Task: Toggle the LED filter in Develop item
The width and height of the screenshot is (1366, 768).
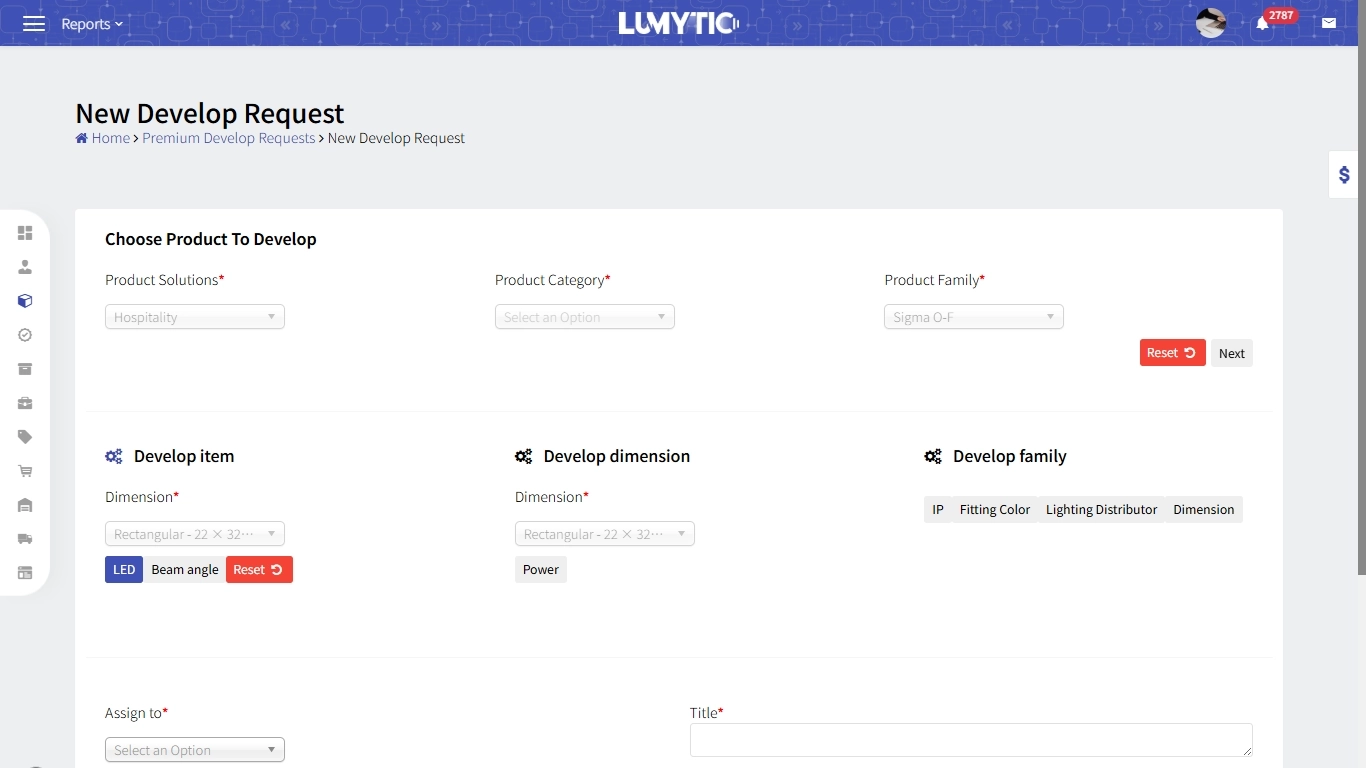Action: (123, 569)
